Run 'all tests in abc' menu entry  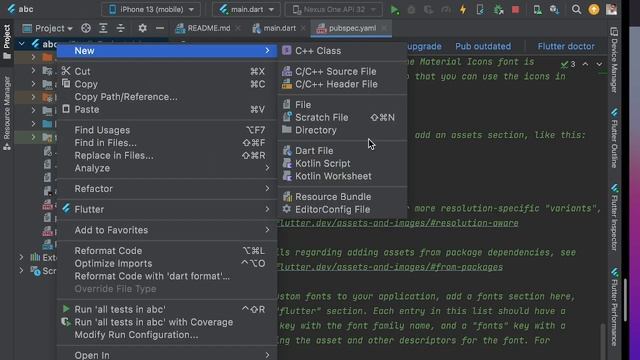click(167, 309)
